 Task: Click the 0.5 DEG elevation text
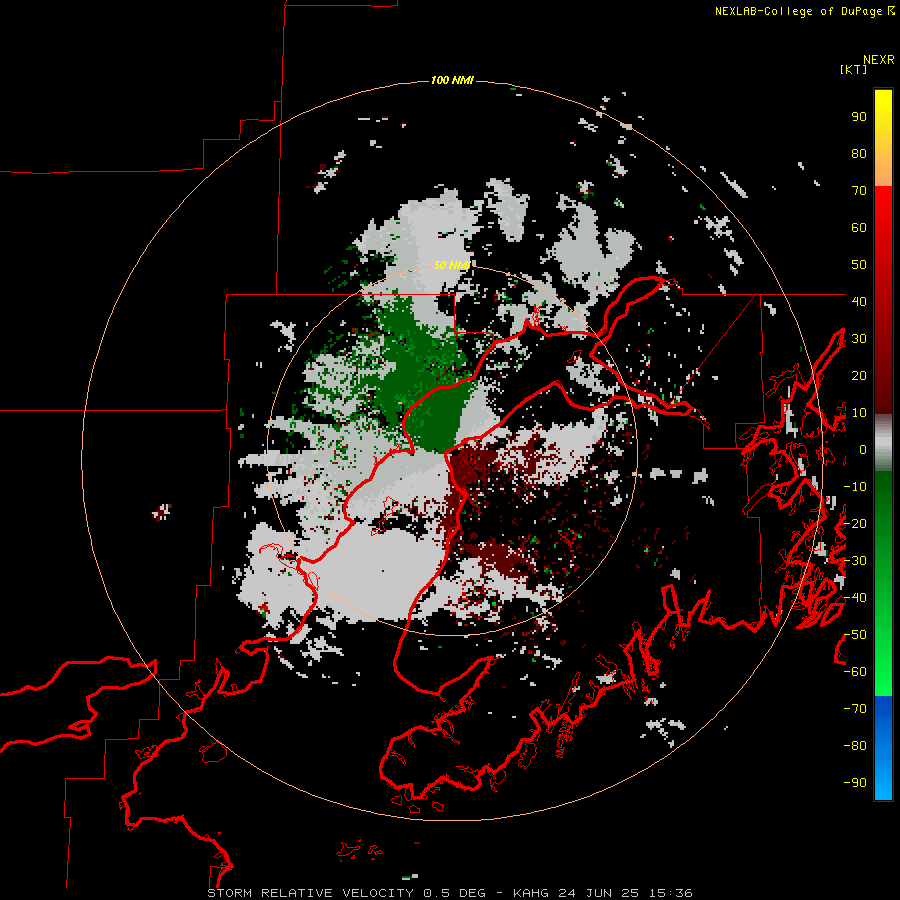455,893
